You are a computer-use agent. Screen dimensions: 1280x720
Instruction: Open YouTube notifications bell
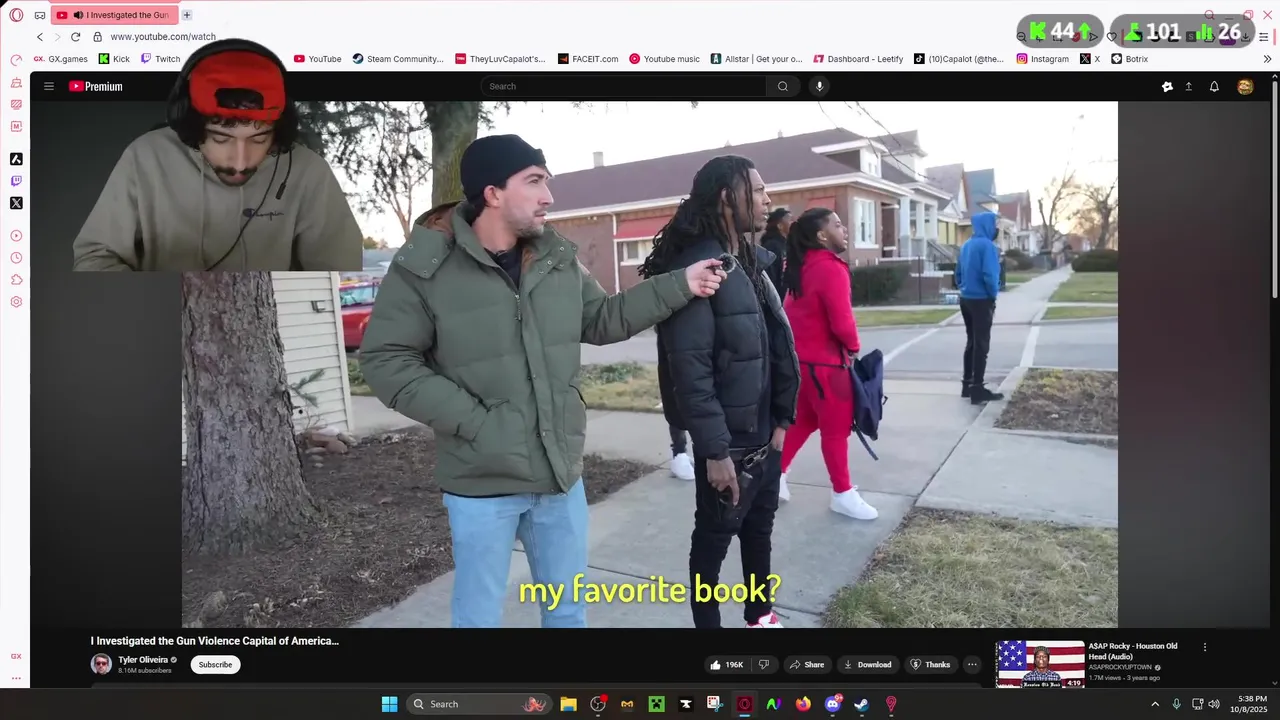tap(1214, 87)
